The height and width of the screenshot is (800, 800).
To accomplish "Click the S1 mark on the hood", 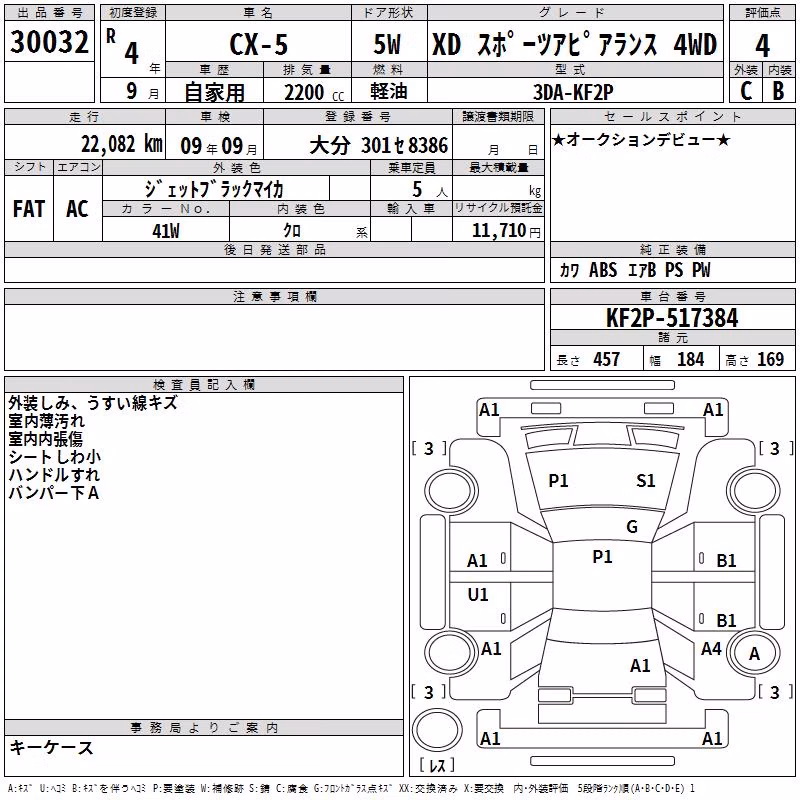I will [645, 481].
